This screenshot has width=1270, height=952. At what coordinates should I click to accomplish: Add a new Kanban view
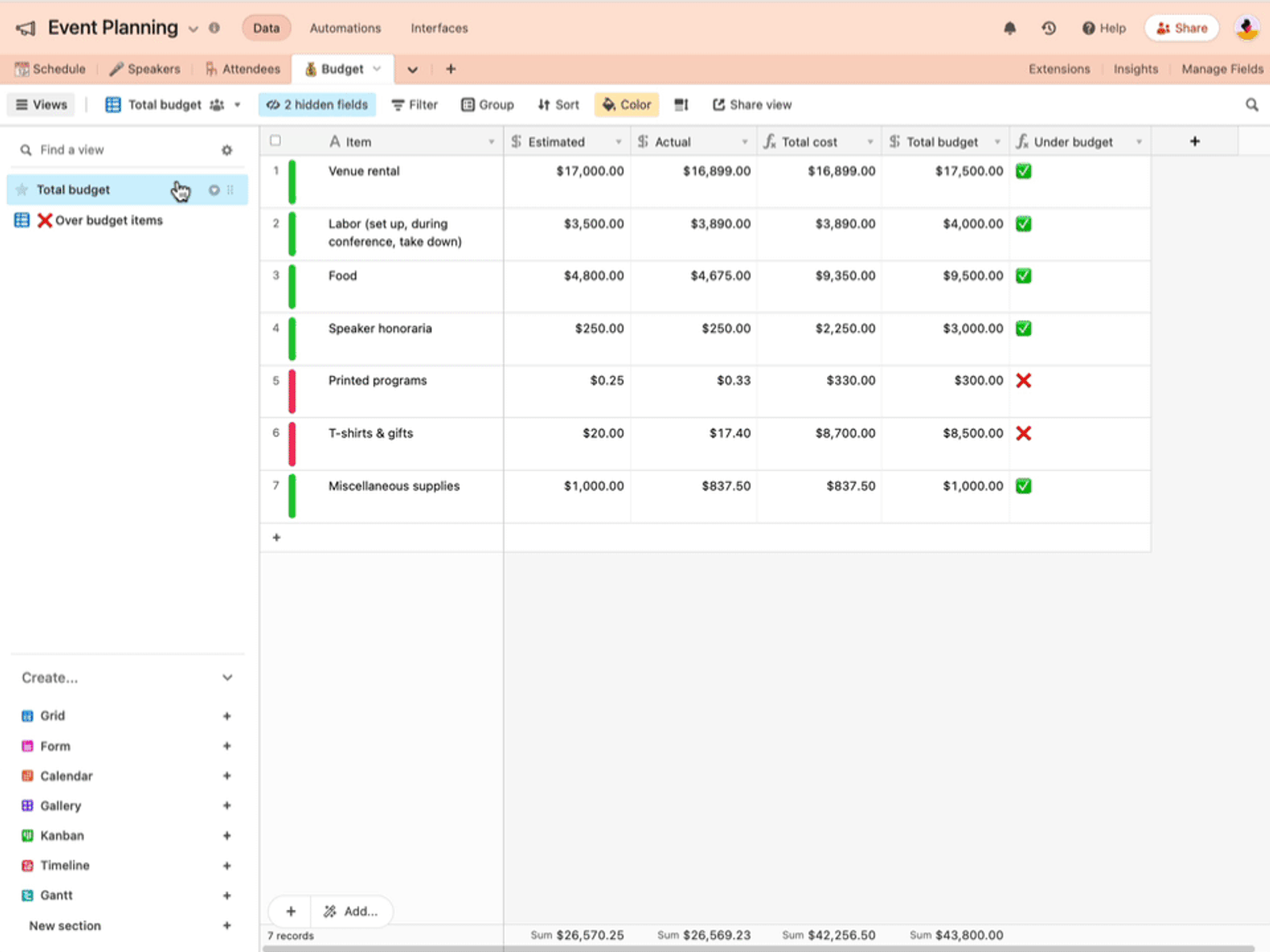[227, 835]
